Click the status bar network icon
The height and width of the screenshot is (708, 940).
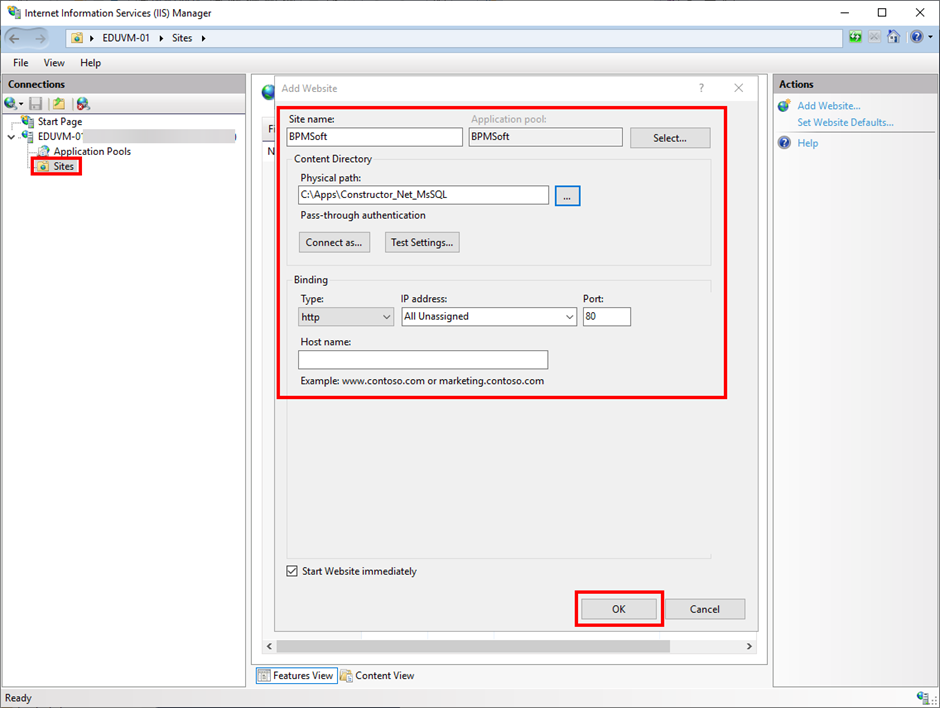(x=923, y=697)
